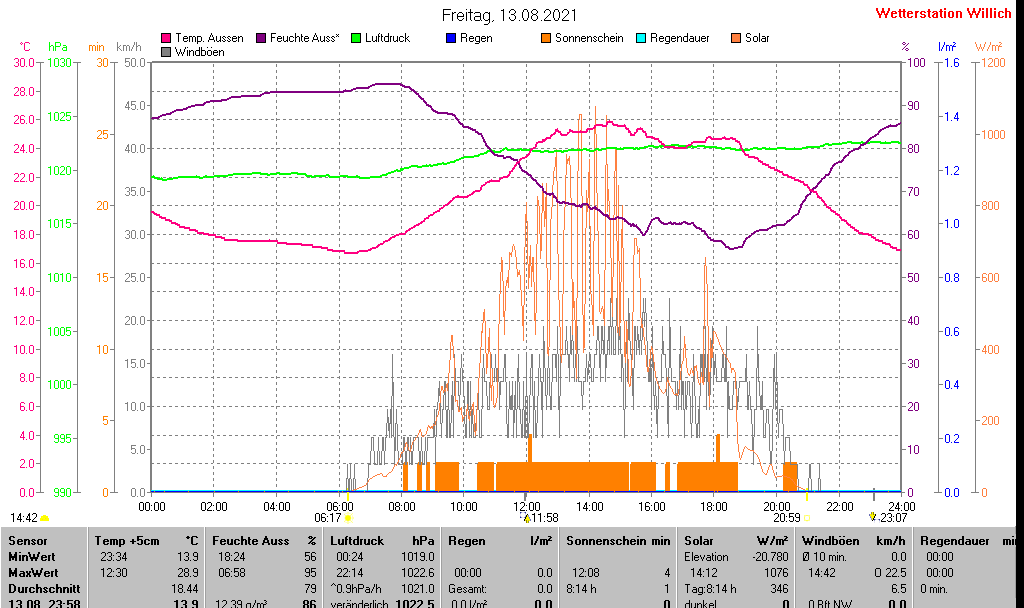Click the min temperature time '23:34'
Image resolution: width=1024 pixels, height=608 pixels.
[x=114, y=557]
